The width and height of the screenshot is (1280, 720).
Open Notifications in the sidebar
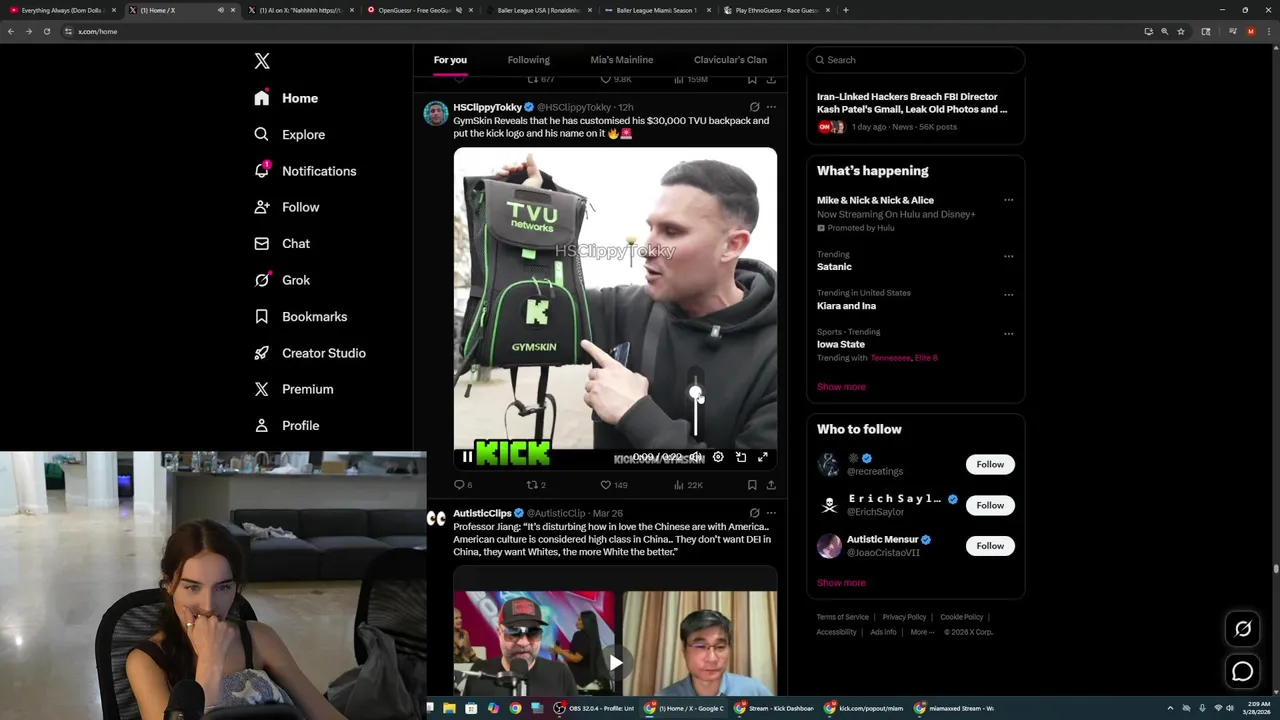pyautogui.click(x=305, y=171)
